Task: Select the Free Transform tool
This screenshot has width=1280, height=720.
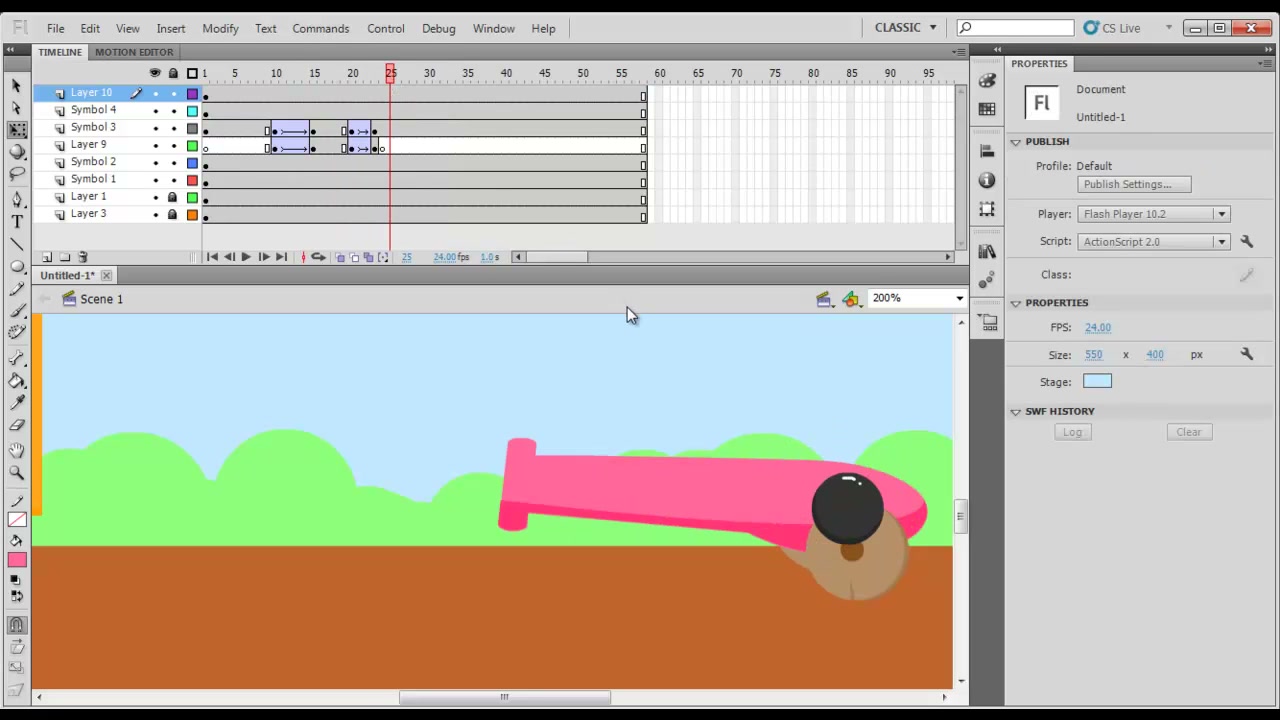Action: [x=17, y=130]
